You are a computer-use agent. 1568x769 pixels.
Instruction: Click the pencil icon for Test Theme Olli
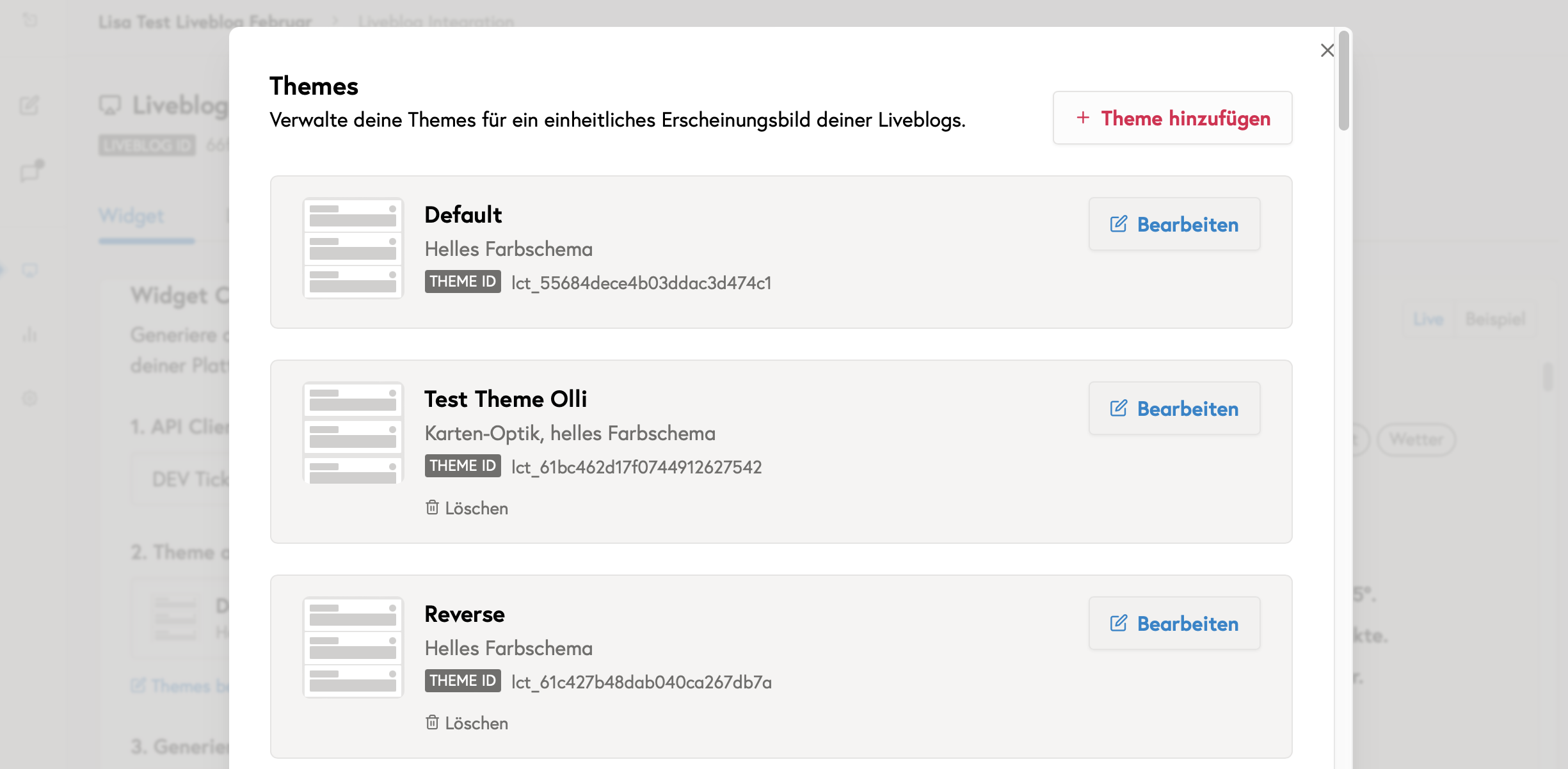point(1119,408)
